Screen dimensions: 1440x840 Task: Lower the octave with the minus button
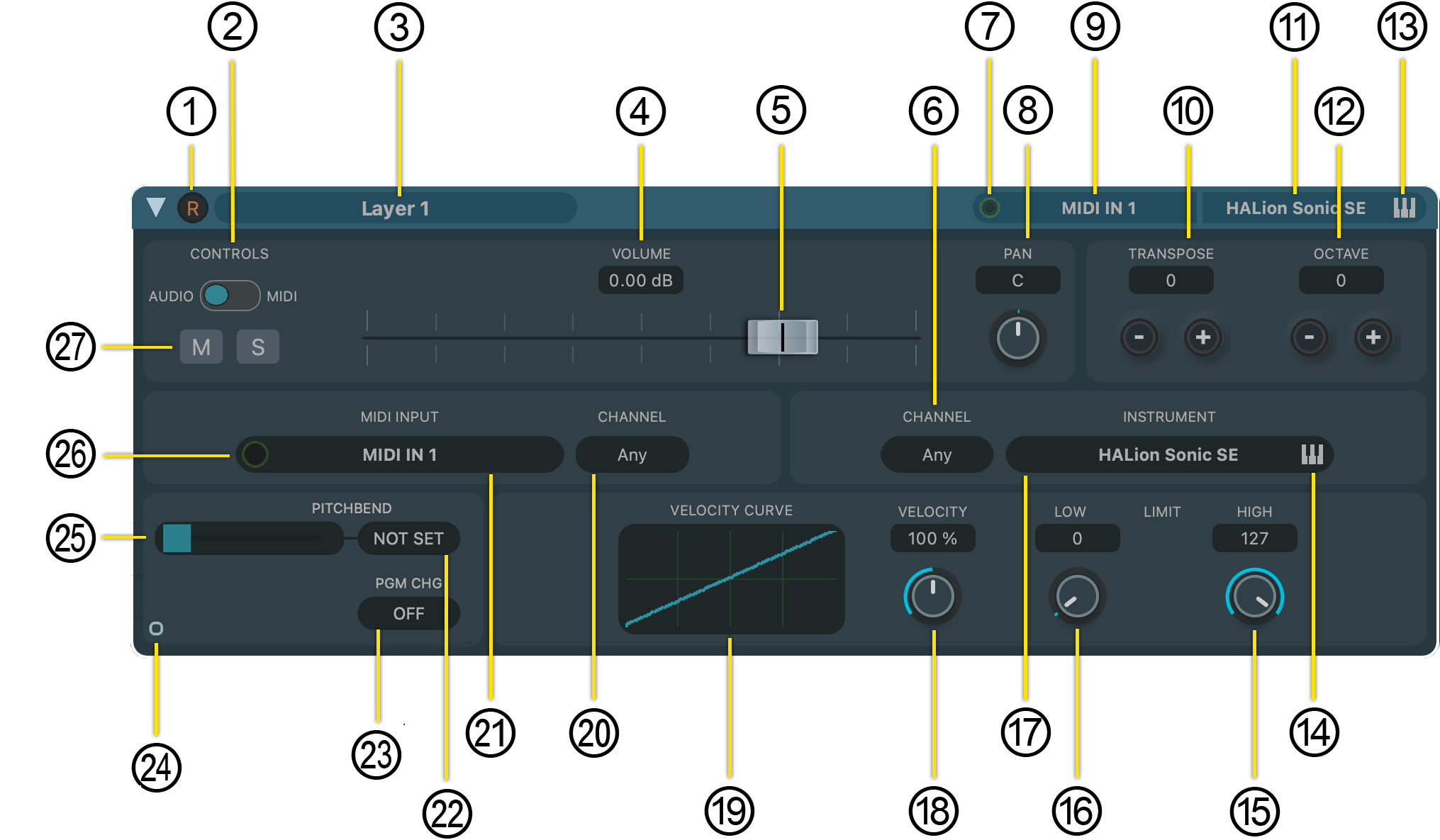(1309, 337)
